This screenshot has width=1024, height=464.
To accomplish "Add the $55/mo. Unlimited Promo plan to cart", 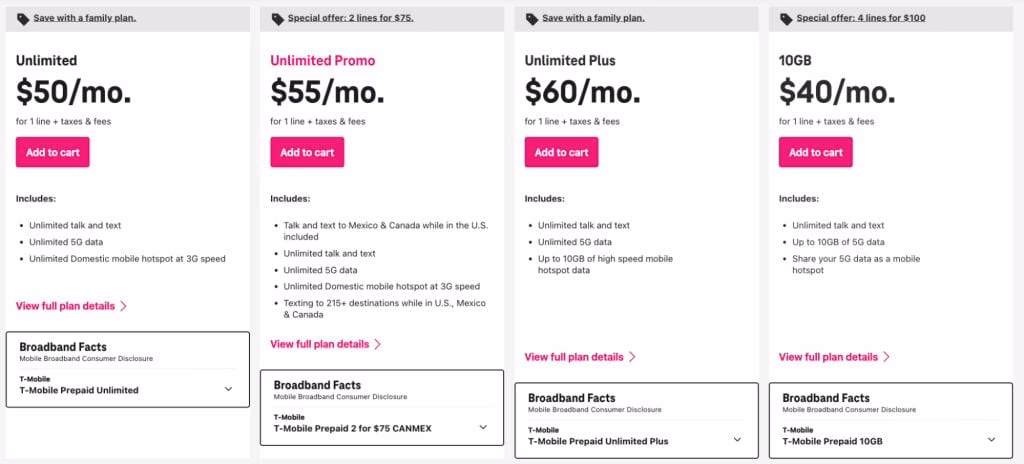I will point(307,152).
